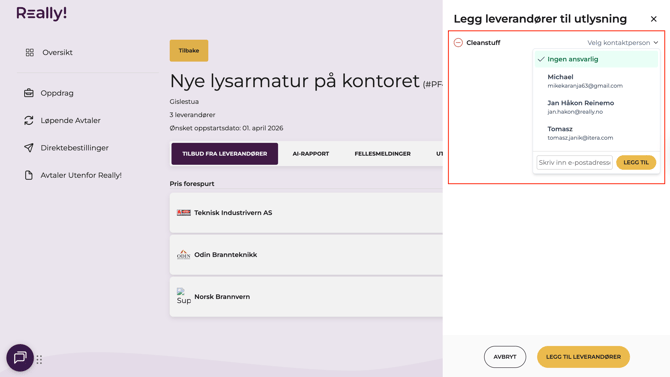Choose Tomasz as contact person

coord(596,133)
